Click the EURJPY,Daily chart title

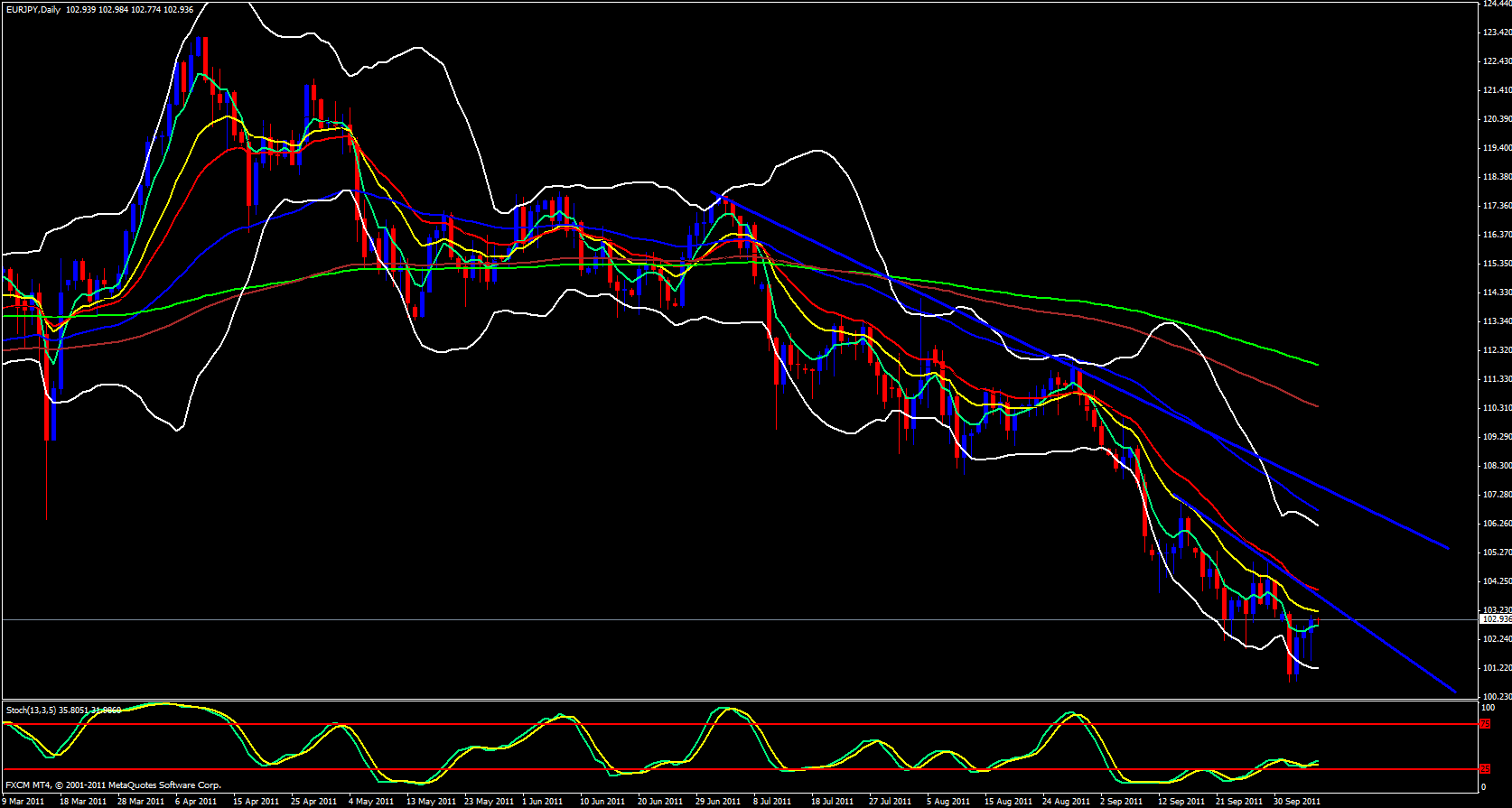point(32,9)
